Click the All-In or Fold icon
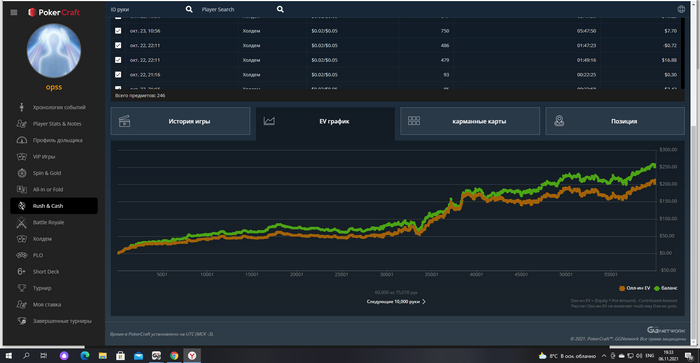 21,189
